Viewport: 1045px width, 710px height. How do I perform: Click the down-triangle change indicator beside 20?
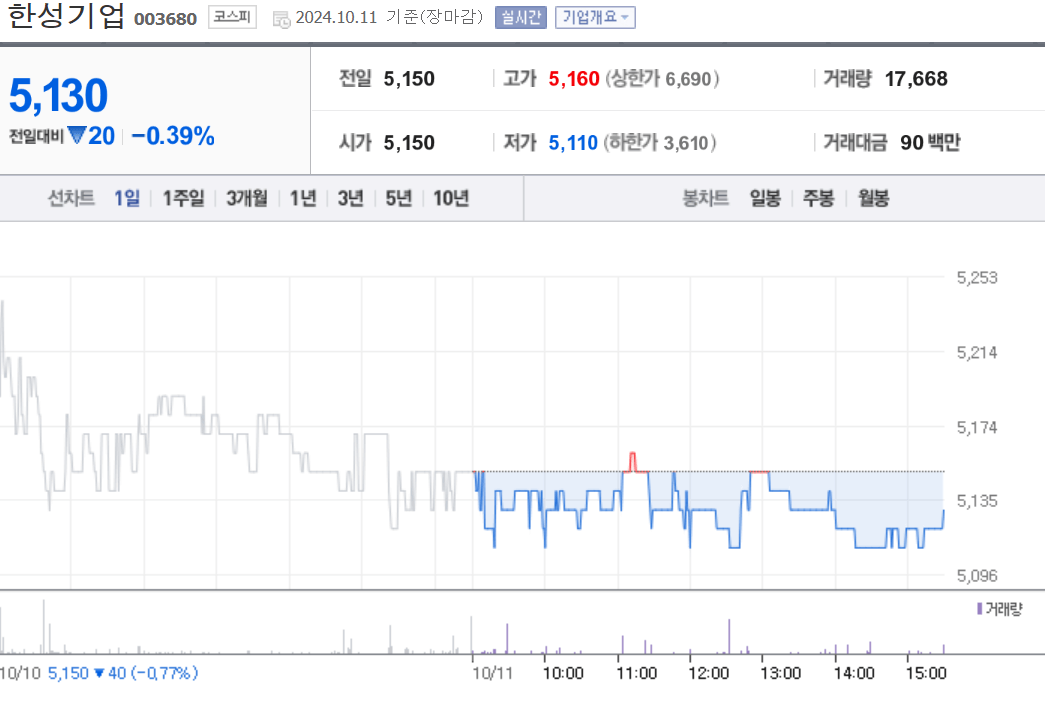77,135
